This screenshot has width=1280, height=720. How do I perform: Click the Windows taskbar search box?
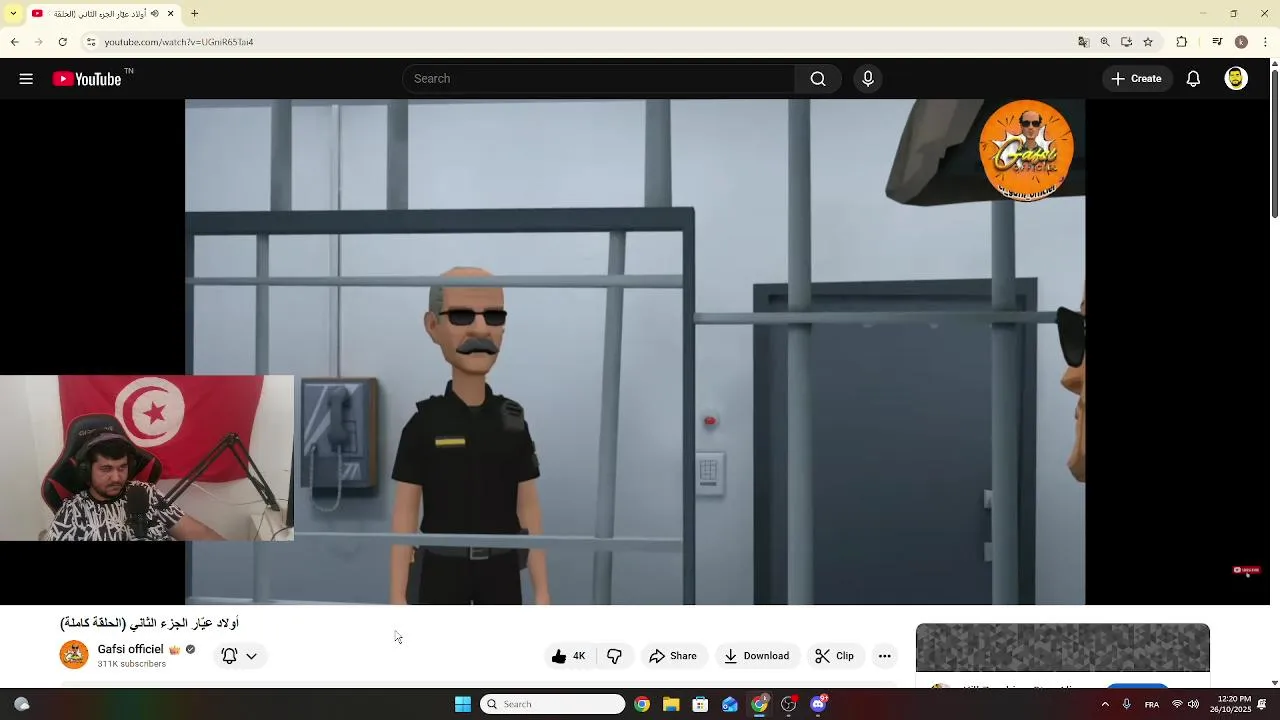pos(552,704)
